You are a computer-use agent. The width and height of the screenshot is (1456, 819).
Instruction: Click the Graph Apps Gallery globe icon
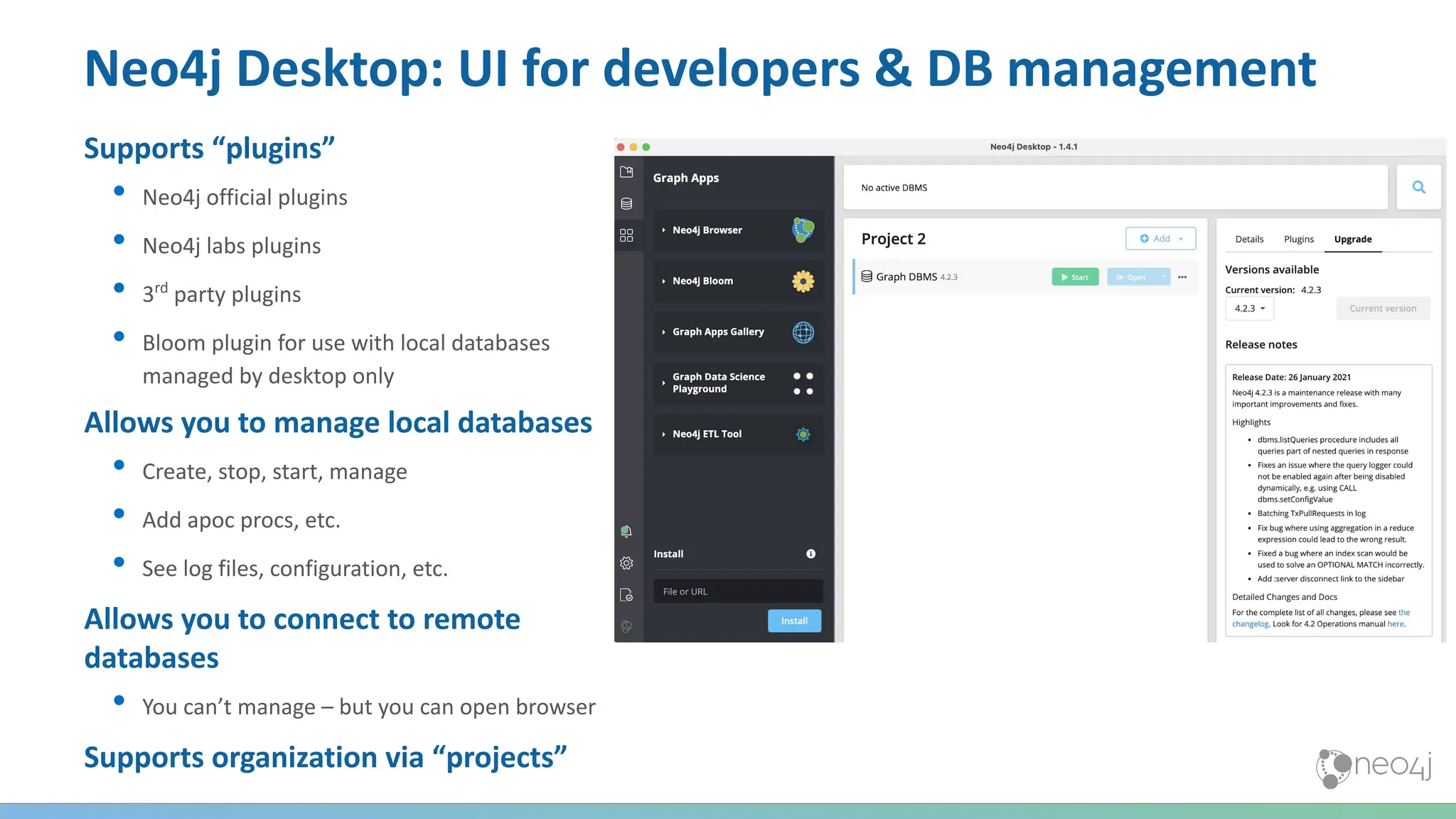pyautogui.click(x=803, y=332)
